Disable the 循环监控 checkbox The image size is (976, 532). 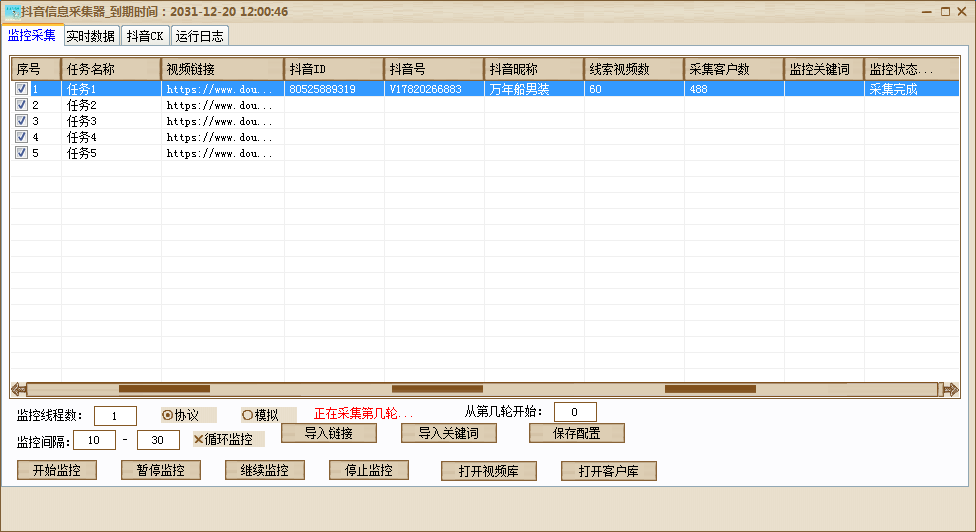198,439
